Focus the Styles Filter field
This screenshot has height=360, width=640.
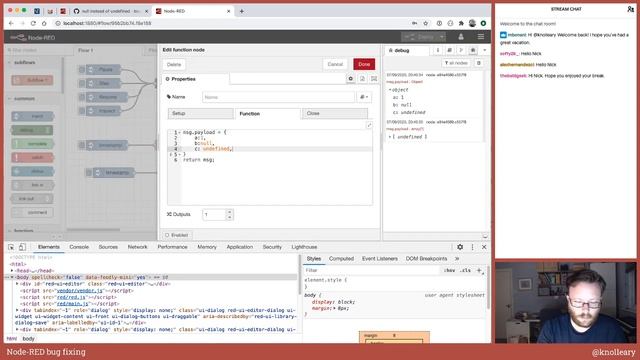[x=371, y=270]
